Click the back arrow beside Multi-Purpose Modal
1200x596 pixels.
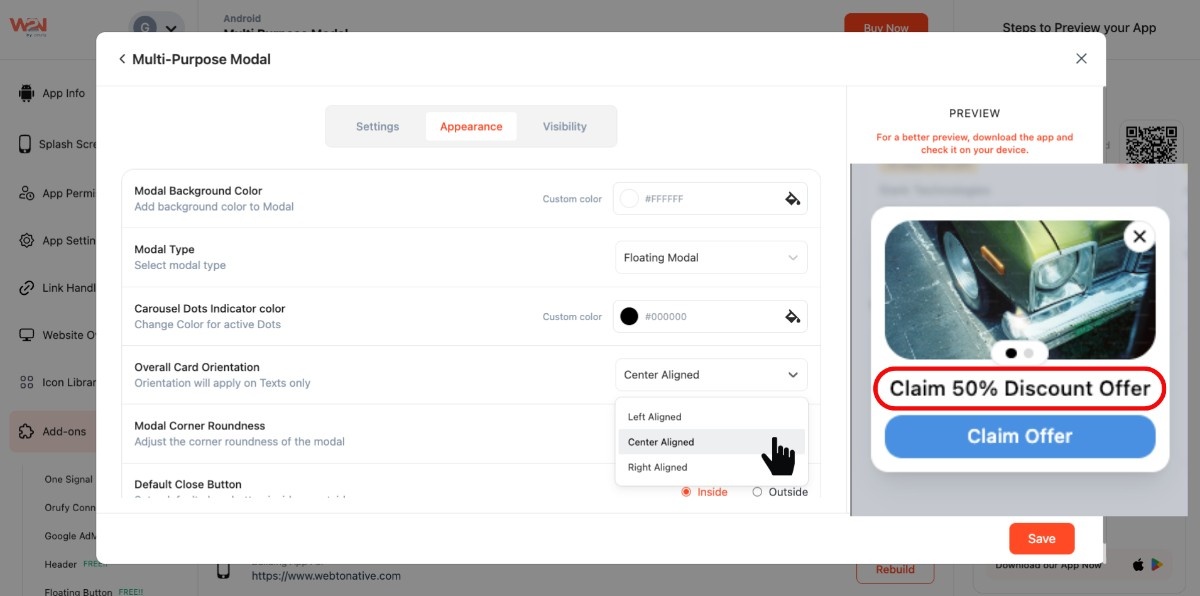coord(122,59)
